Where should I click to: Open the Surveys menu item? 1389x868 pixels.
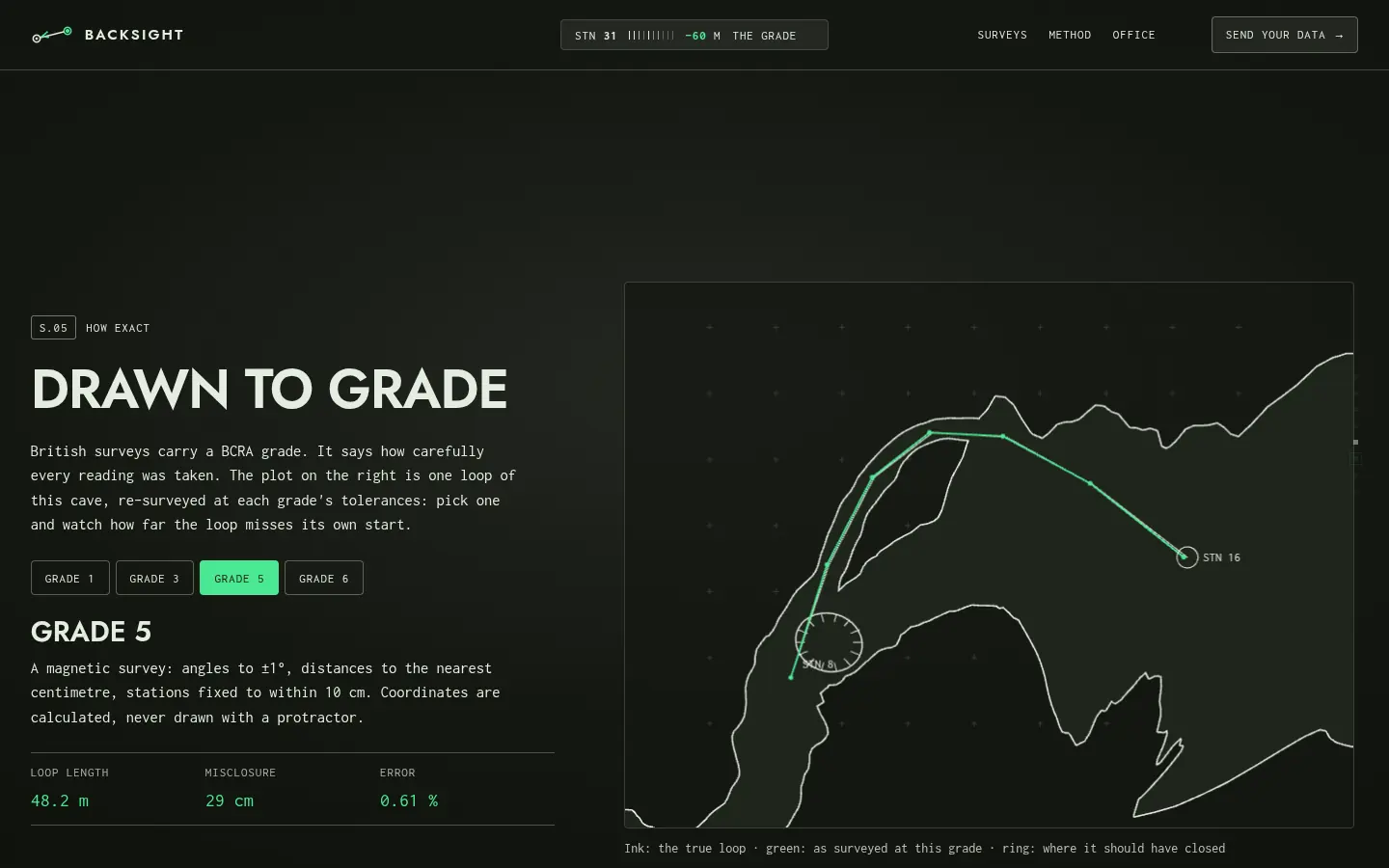(x=1002, y=35)
